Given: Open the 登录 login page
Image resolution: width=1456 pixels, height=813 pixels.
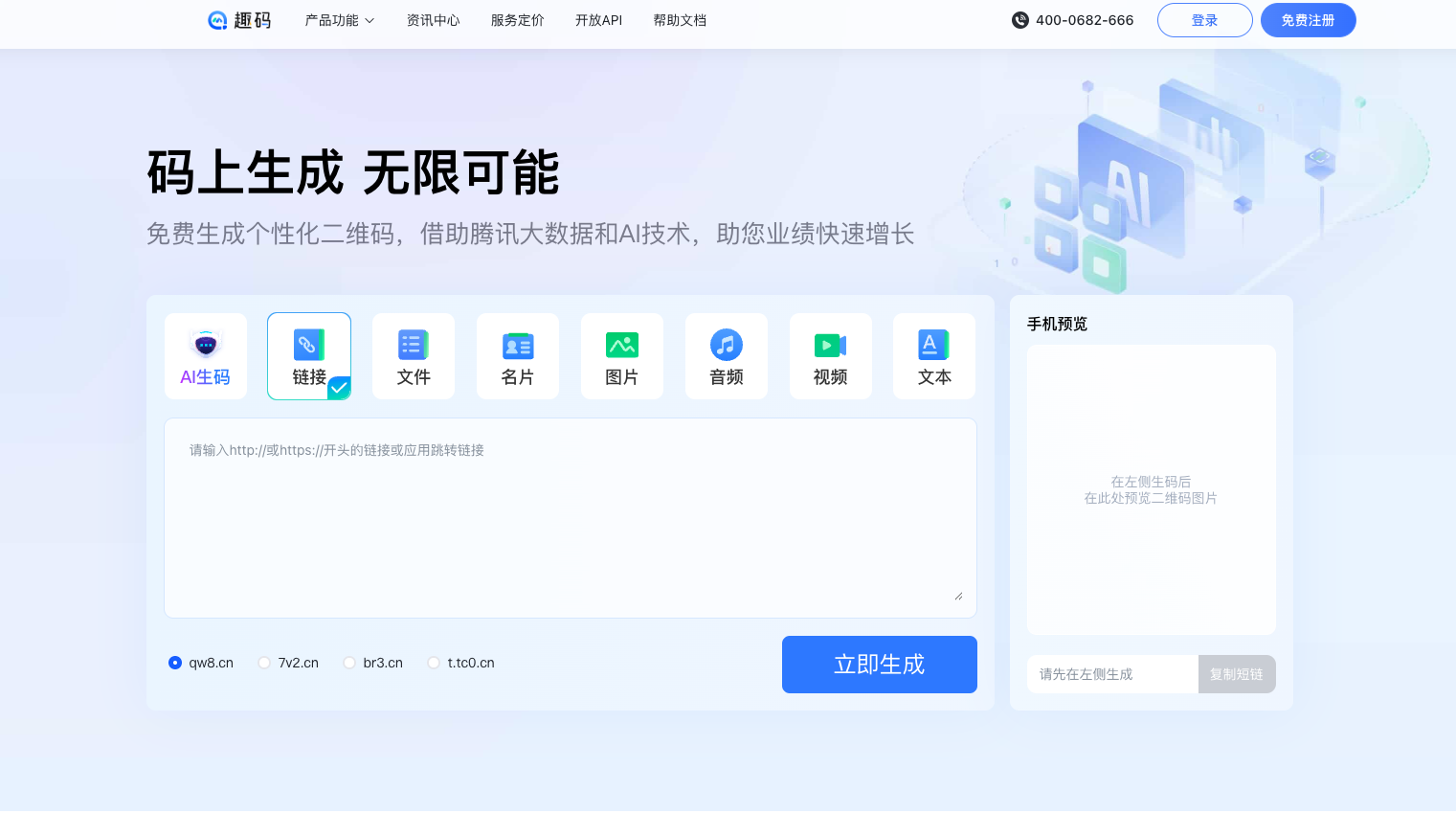Looking at the screenshot, I should pos(1204,19).
